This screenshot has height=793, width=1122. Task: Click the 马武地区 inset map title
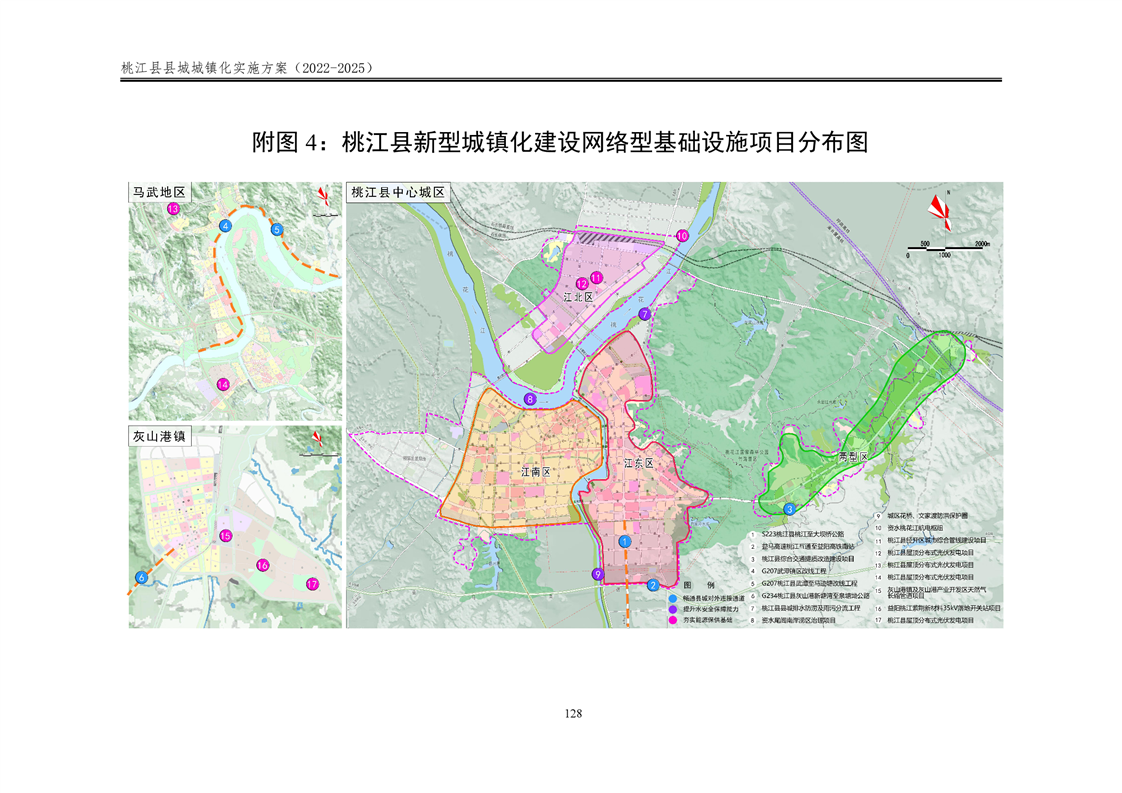click(159, 192)
